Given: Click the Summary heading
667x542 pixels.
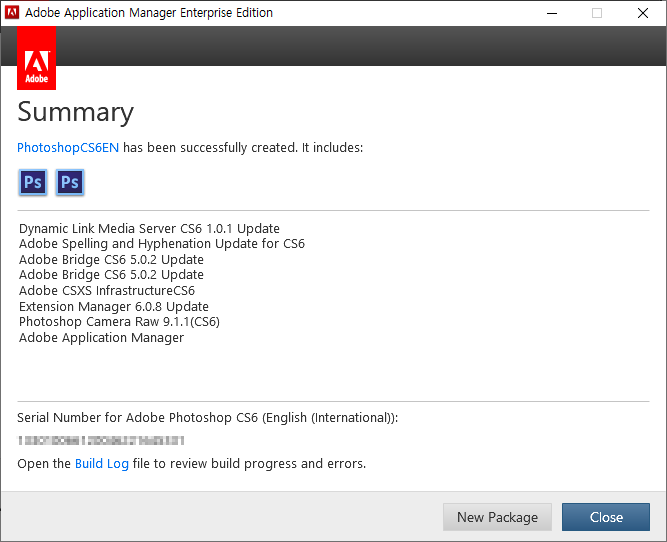Looking at the screenshot, I should click(76, 112).
